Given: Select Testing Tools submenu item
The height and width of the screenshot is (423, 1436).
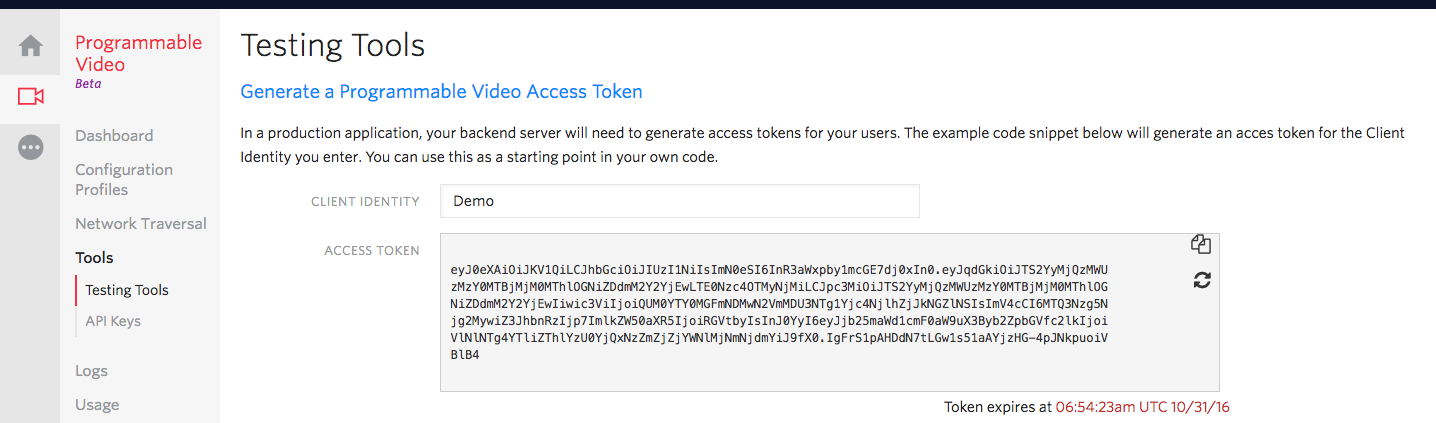Looking at the screenshot, I should 127,290.
